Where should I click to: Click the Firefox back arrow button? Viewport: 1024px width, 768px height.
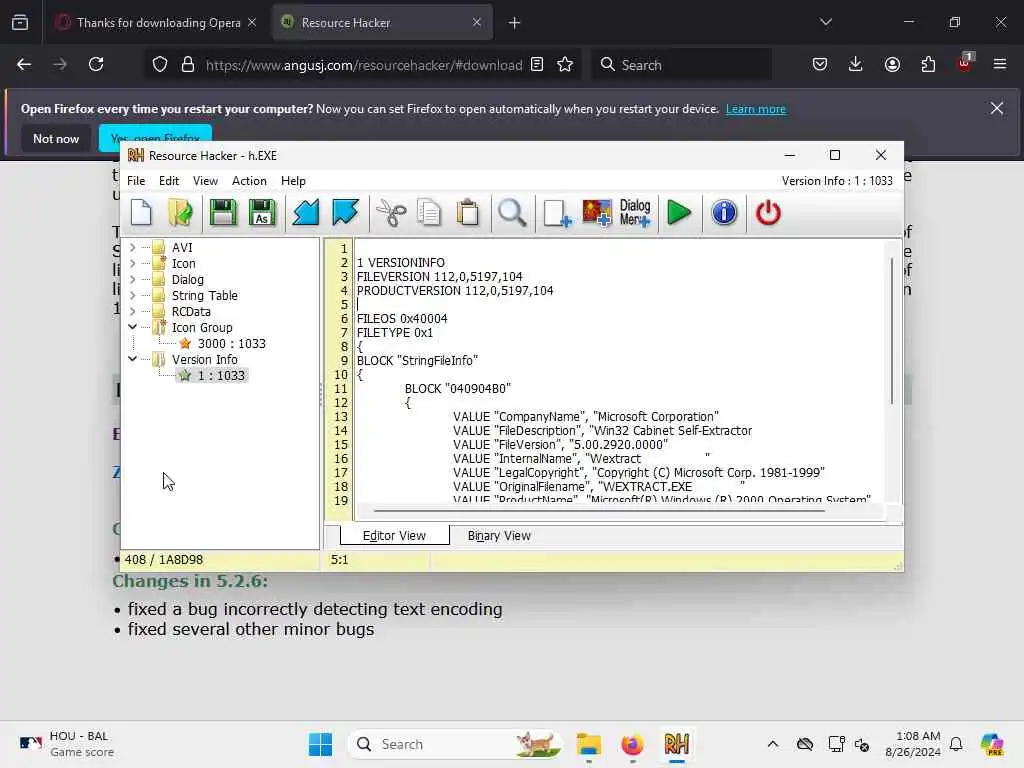point(24,64)
